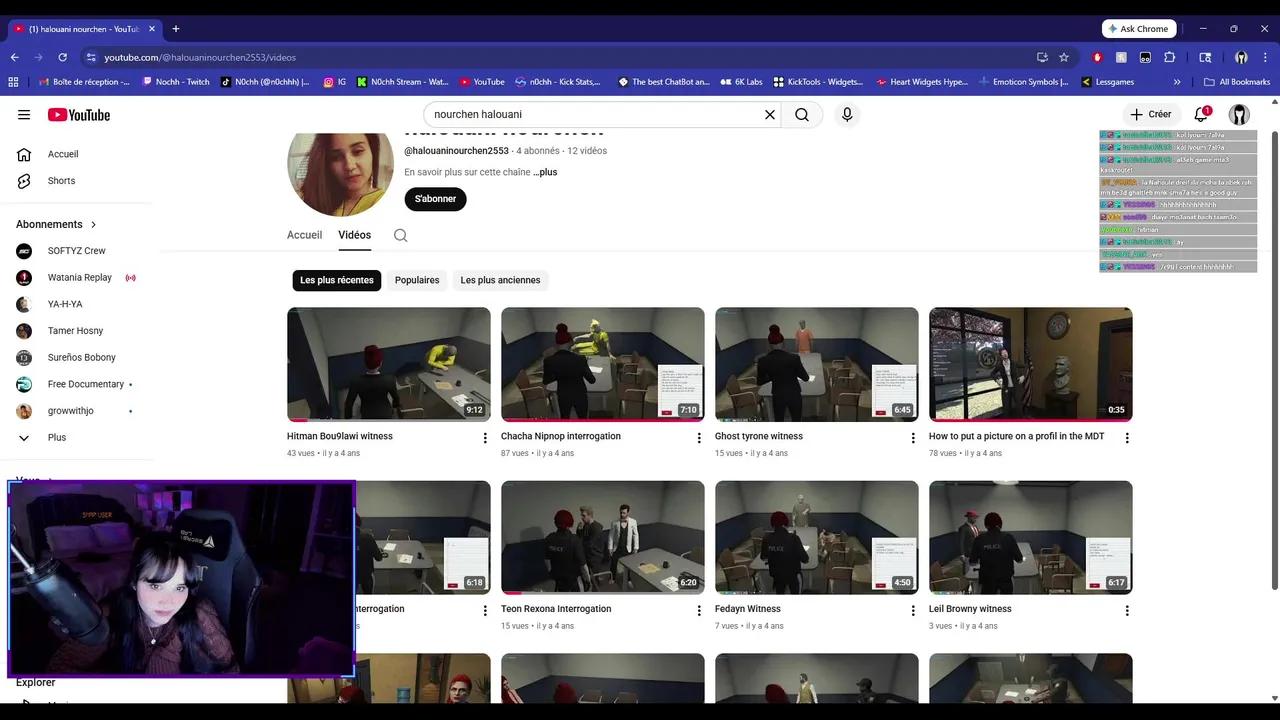This screenshot has width=1280, height=720.
Task: Click the S'abonner subscribe button
Action: point(435,198)
